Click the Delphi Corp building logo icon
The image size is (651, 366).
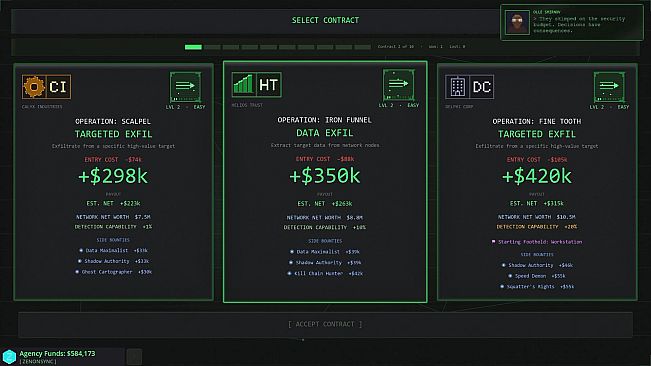[457, 87]
